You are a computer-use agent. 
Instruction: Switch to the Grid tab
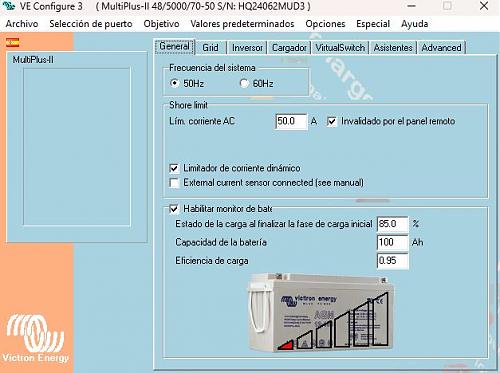point(210,48)
